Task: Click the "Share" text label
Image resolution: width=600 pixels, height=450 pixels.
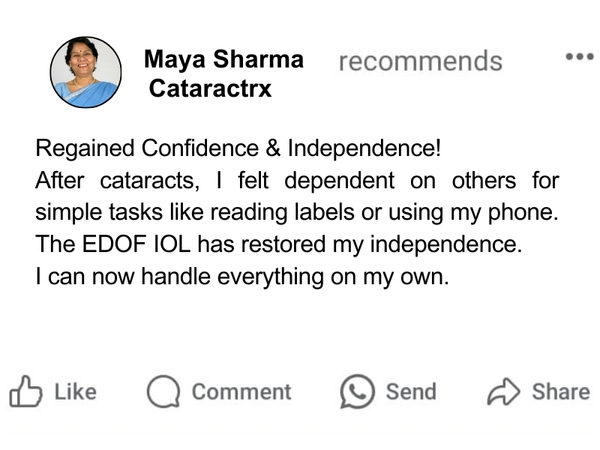Action: click(x=561, y=392)
